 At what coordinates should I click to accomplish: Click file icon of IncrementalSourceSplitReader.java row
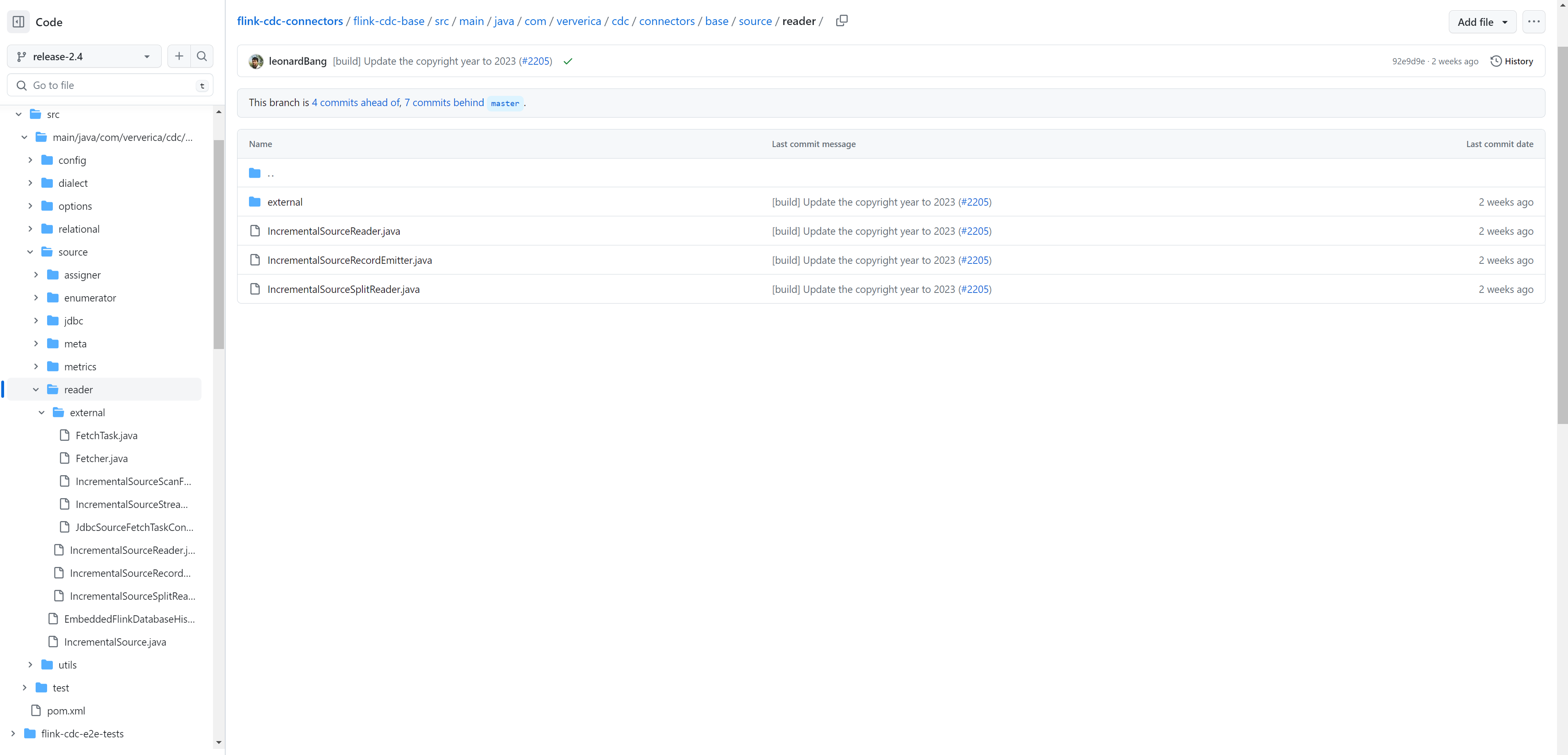tap(255, 289)
